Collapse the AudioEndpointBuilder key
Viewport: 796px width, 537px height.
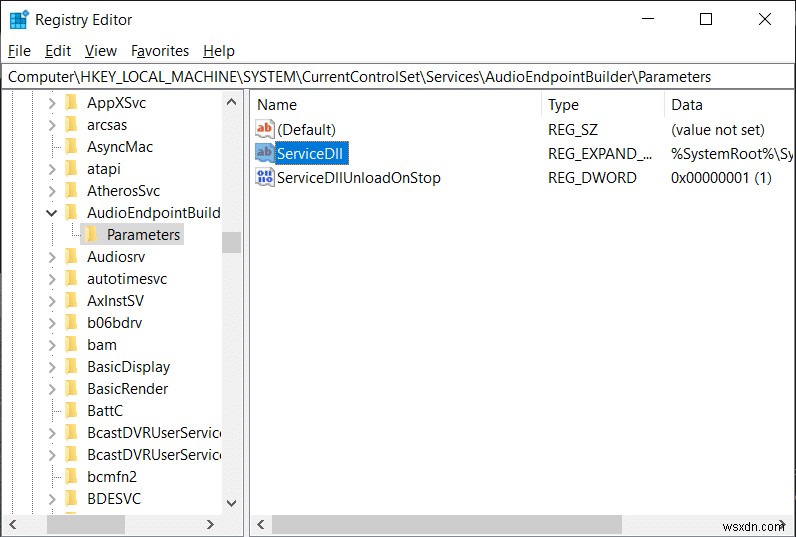pyautogui.click(x=52, y=213)
